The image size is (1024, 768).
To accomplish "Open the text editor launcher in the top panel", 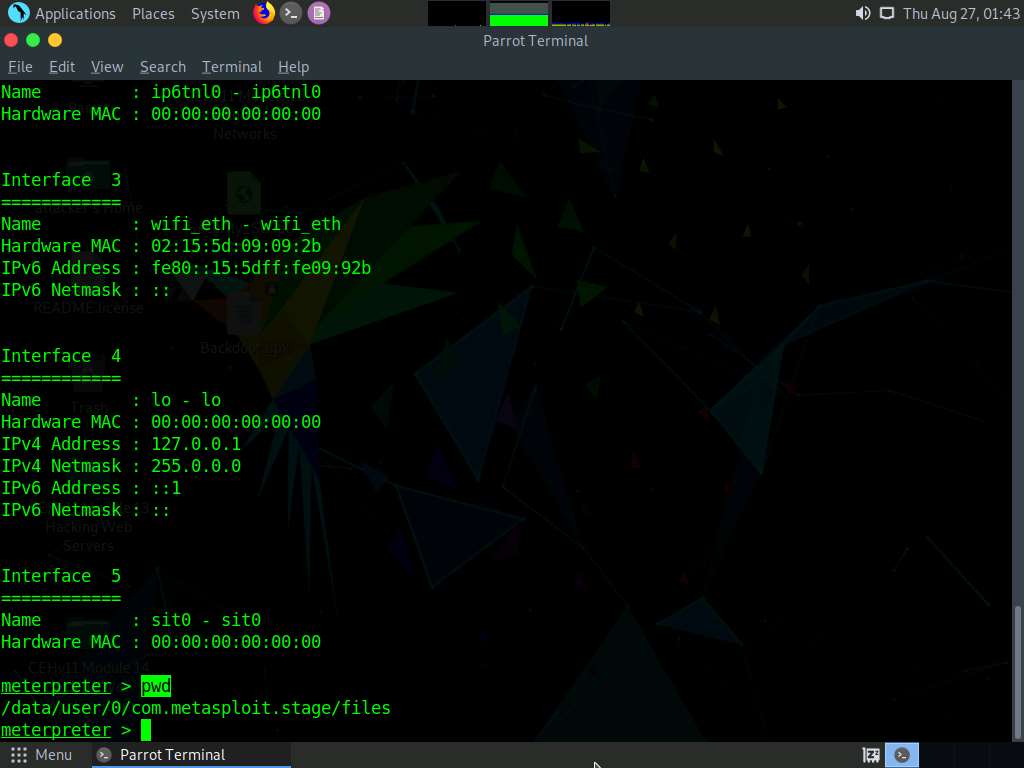I will pos(318,13).
